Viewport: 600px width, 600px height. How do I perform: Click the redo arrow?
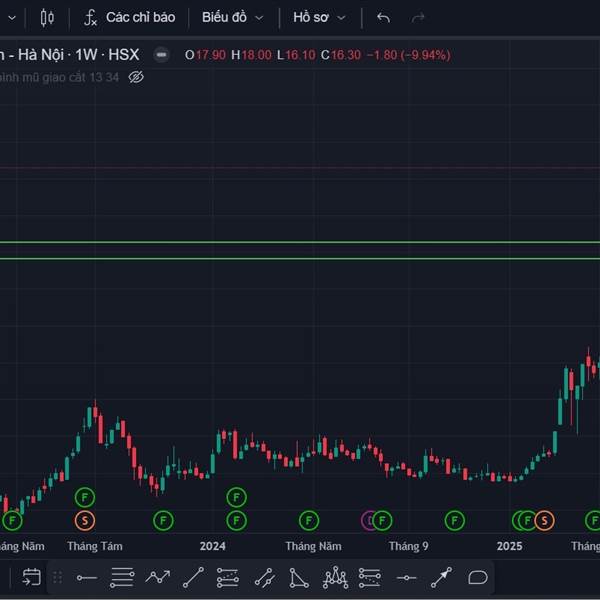tap(418, 17)
